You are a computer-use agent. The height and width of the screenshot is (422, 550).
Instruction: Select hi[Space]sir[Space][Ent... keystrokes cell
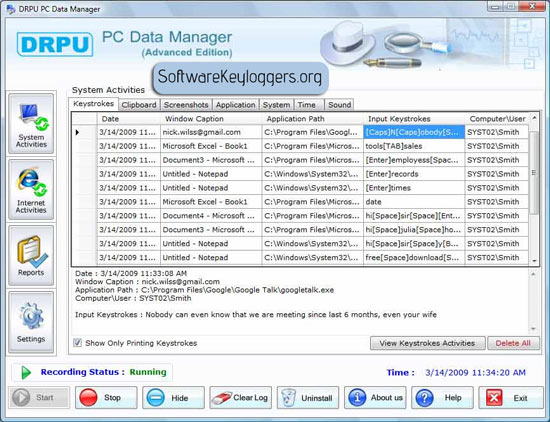click(414, 216)
